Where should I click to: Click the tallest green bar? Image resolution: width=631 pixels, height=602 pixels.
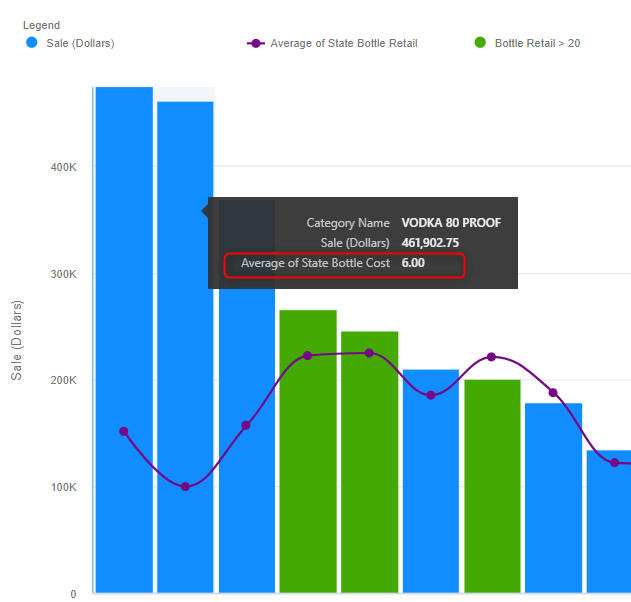308,451
